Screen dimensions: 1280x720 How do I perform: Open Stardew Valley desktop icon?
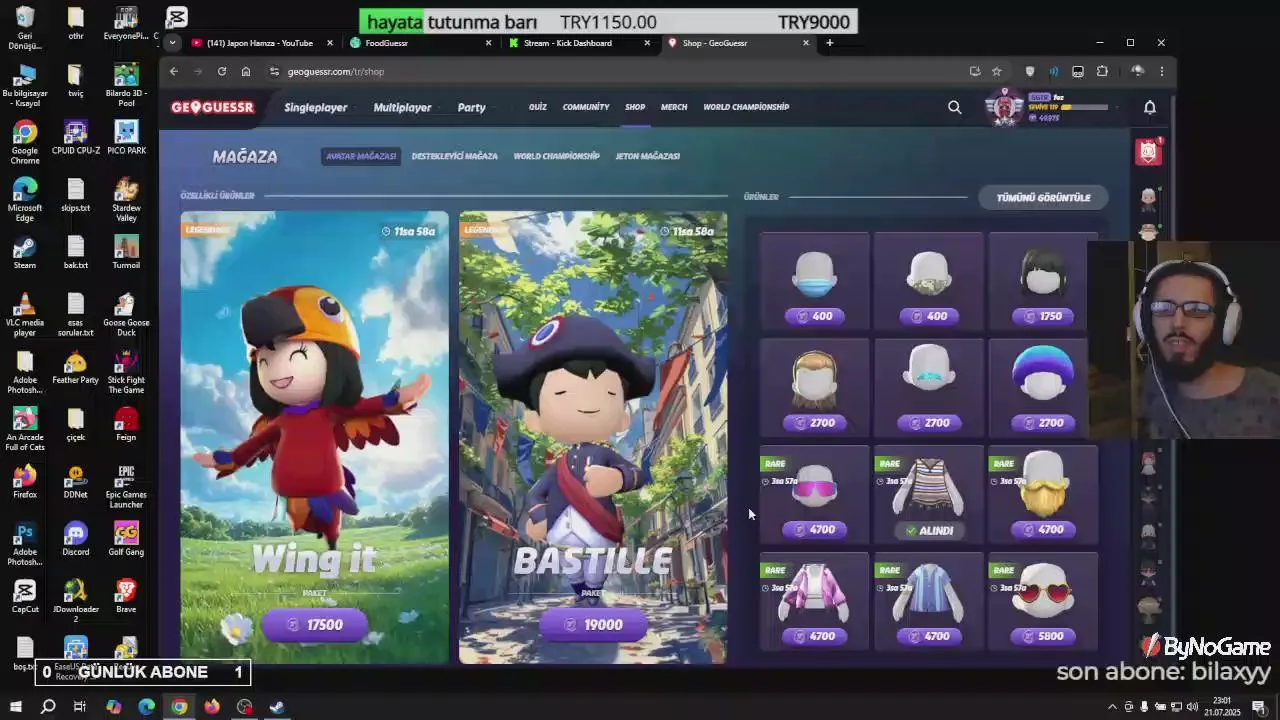[126, 200]
